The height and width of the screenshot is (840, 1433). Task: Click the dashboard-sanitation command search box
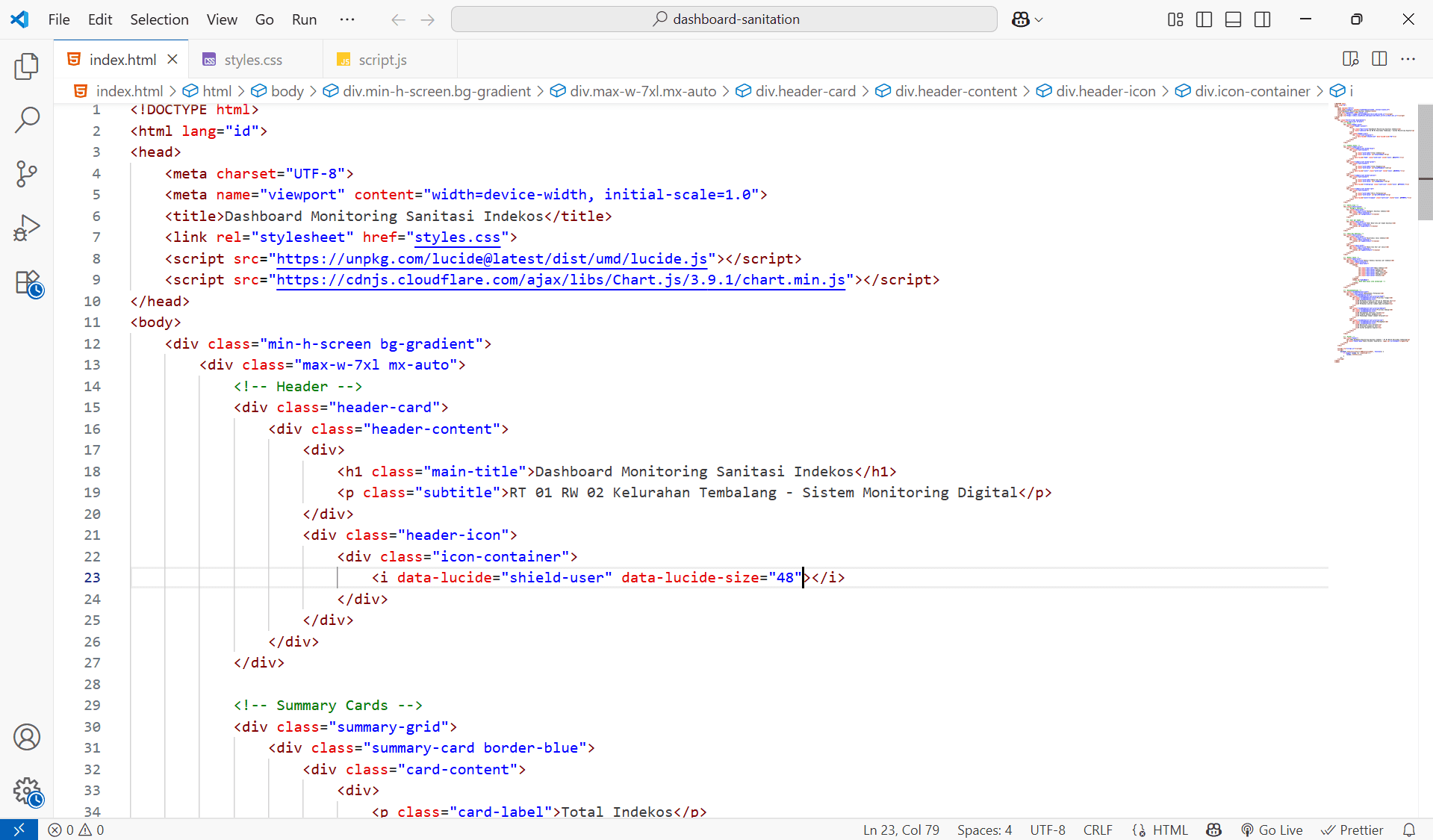(724, 19)
